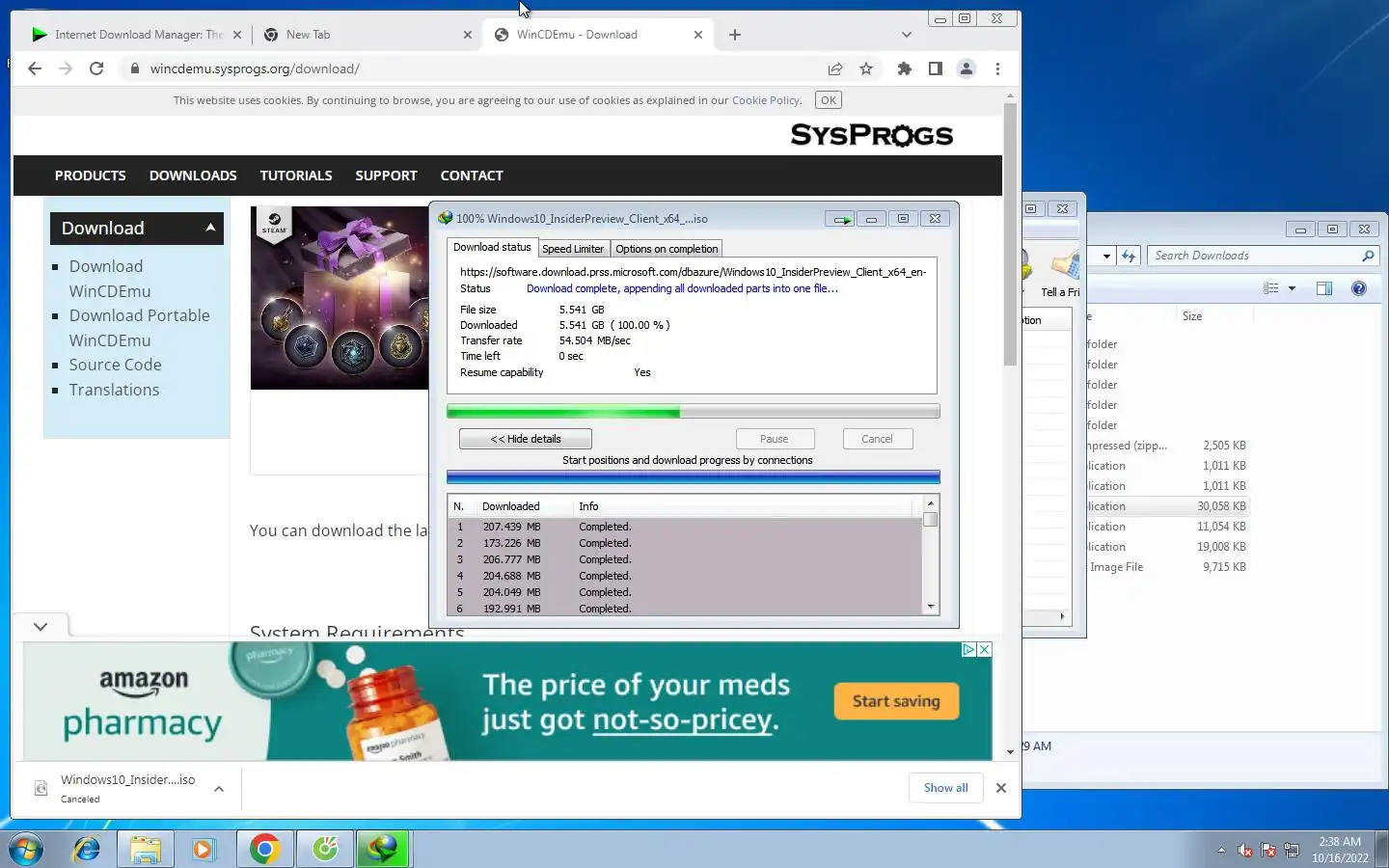Click the Steam advertisement image
The width and height of the screenshot is (1389, 868).
point(340,298)
